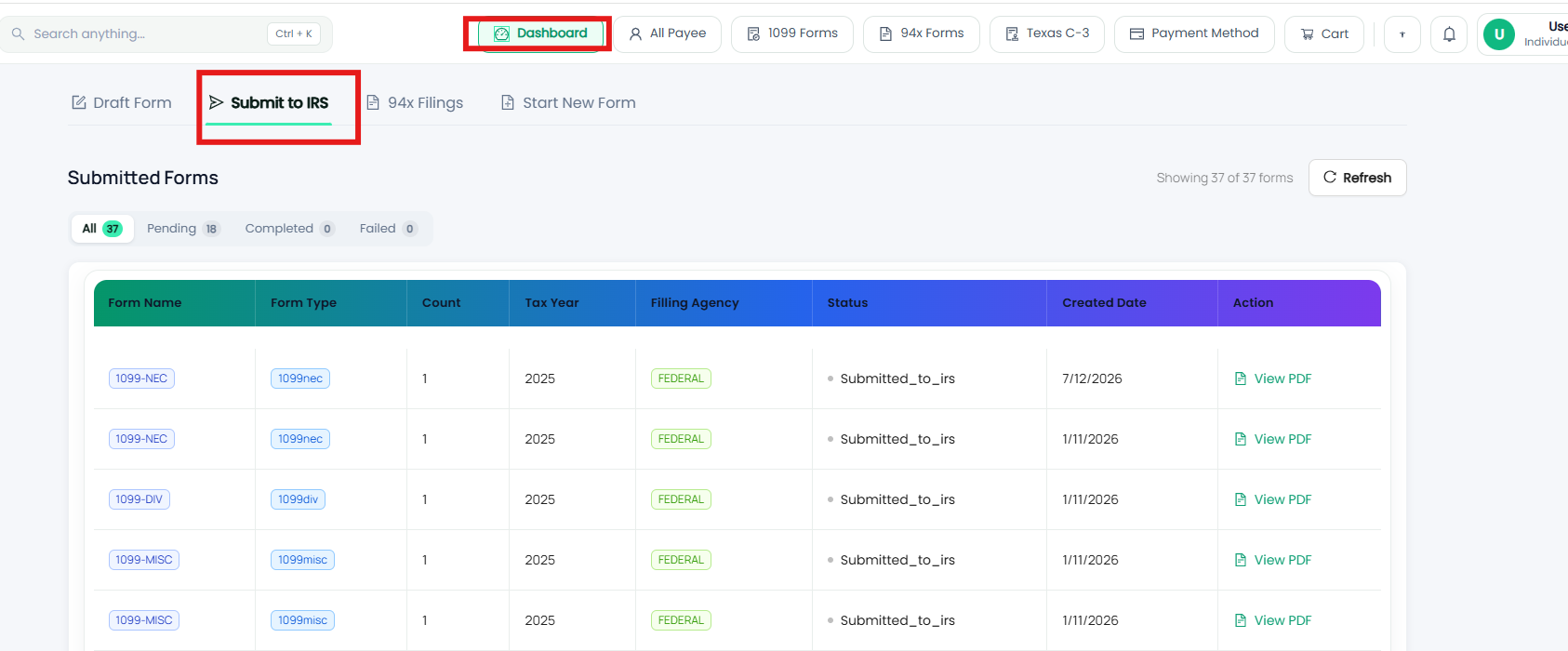Viewport: 1568px width, 651px height.
Task: Click the "1099-DIV" form name badge
Action: [x=140, y=499]
